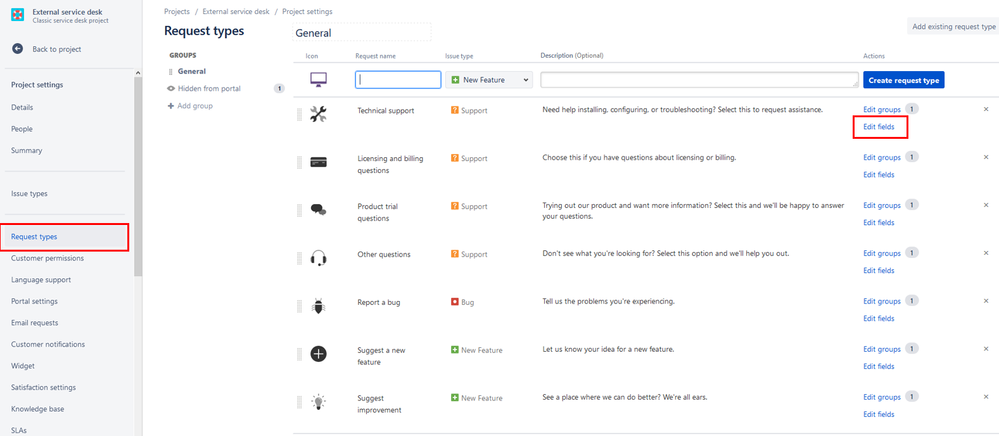Click Edit groups for Suggest a new feature
The image size is (999, 436).
(x=882, y=349)
